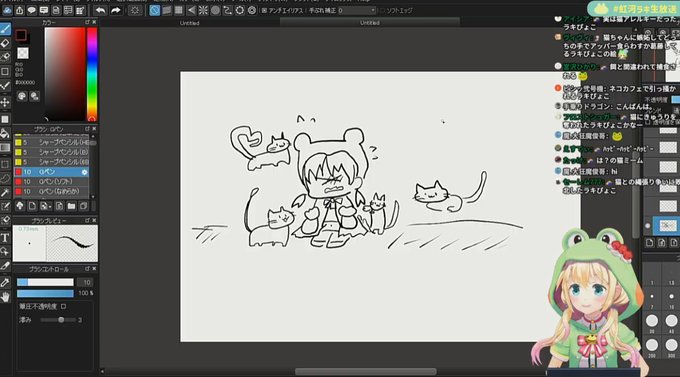
Task: Select the Brush tool in the left toolbar
Action: (5, 29)
